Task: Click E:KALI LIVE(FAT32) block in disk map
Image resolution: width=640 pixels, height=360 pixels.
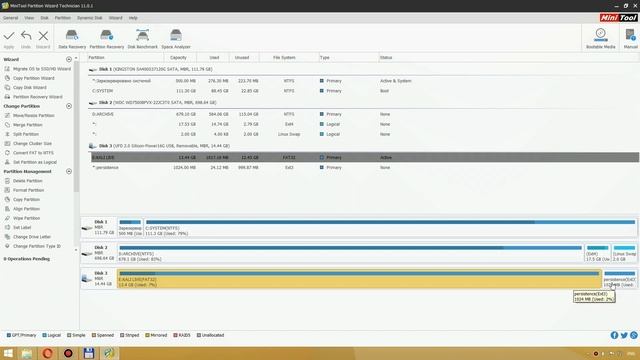Action: pyautogui.click(x=359, y=278)
